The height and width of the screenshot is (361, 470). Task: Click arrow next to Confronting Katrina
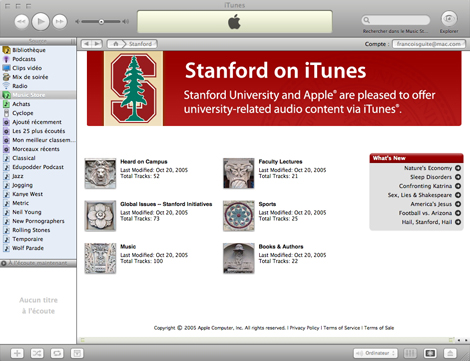[458, 186]
